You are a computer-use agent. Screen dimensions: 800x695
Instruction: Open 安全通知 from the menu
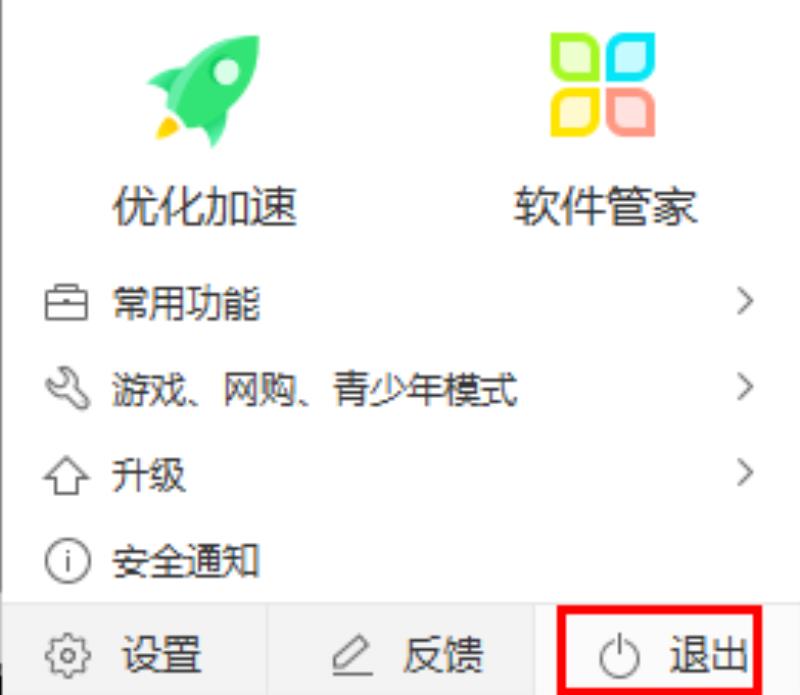tap(400, 561)
